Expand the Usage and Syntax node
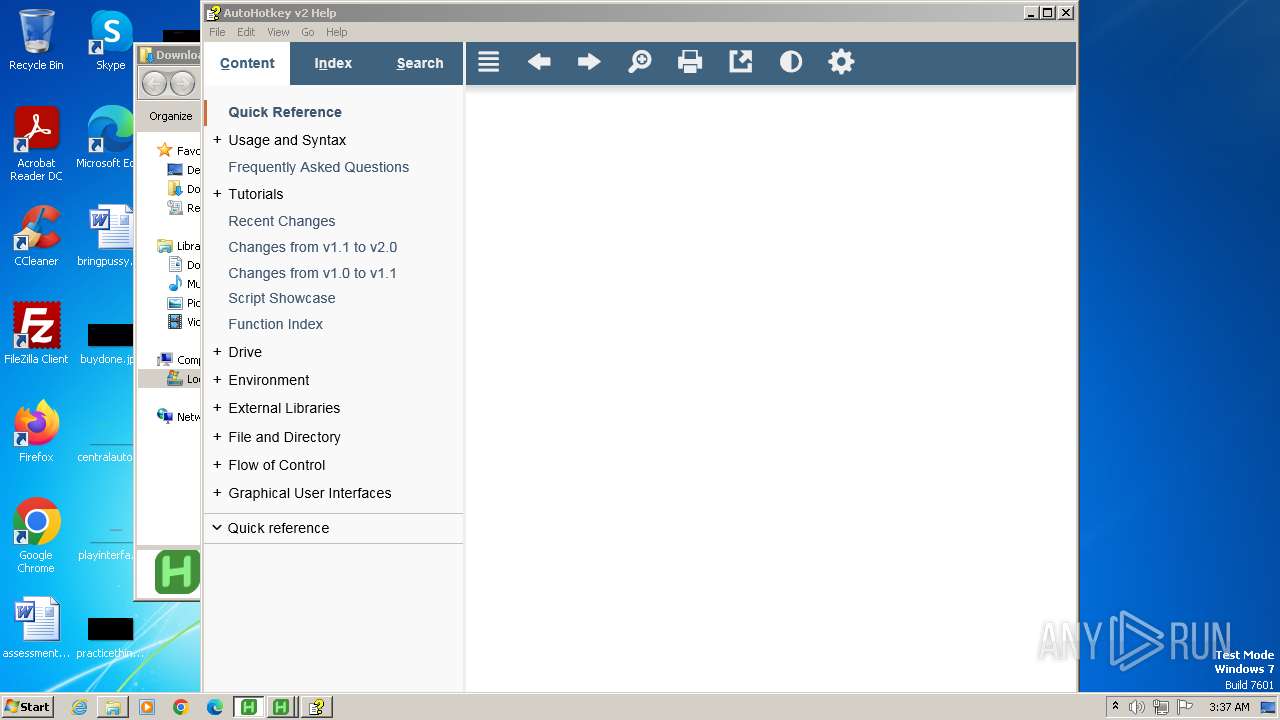This screenshot has width=1280, height=720. coord(217,140)
